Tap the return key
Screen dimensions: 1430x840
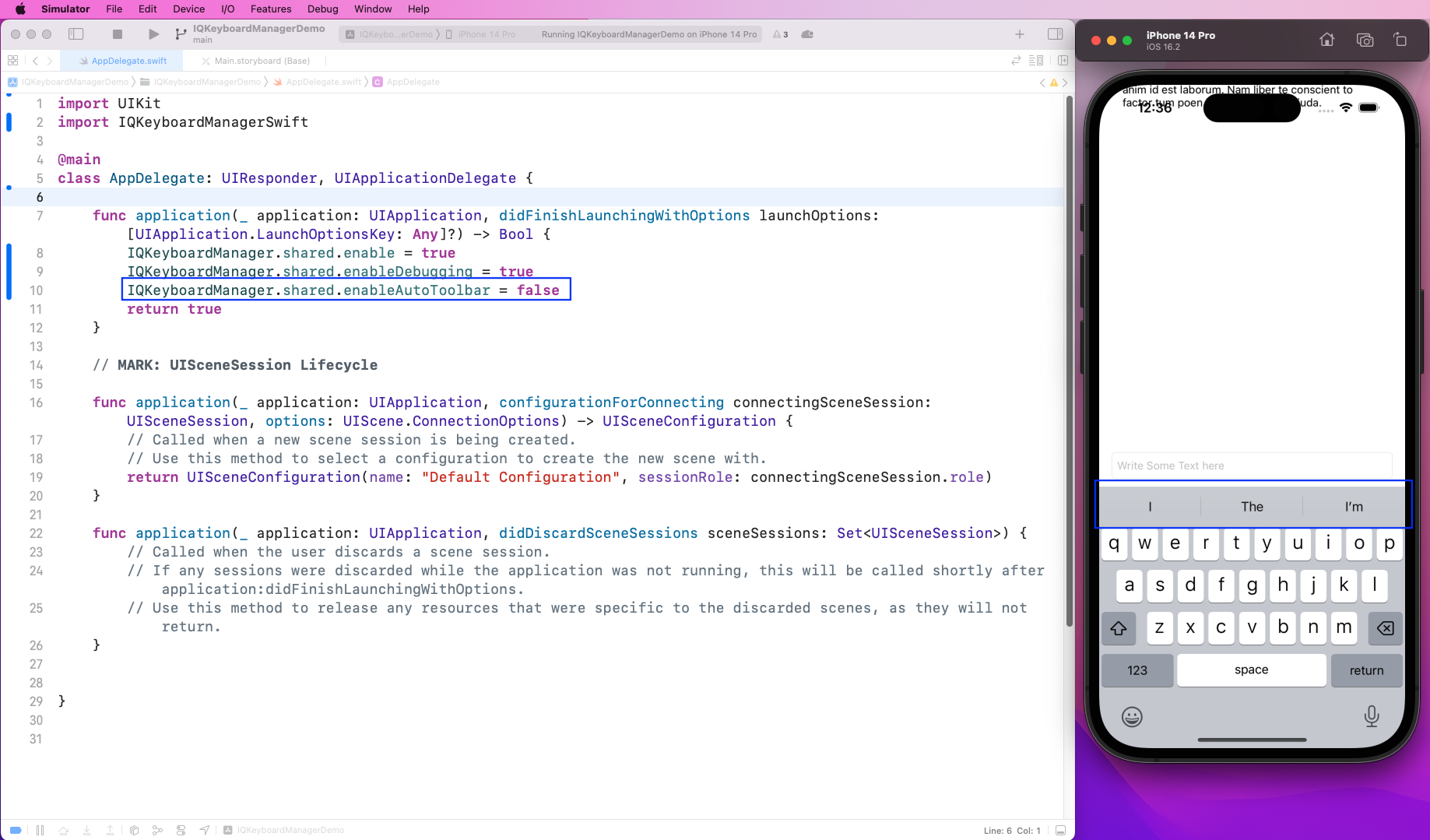tap(1367, 670)
